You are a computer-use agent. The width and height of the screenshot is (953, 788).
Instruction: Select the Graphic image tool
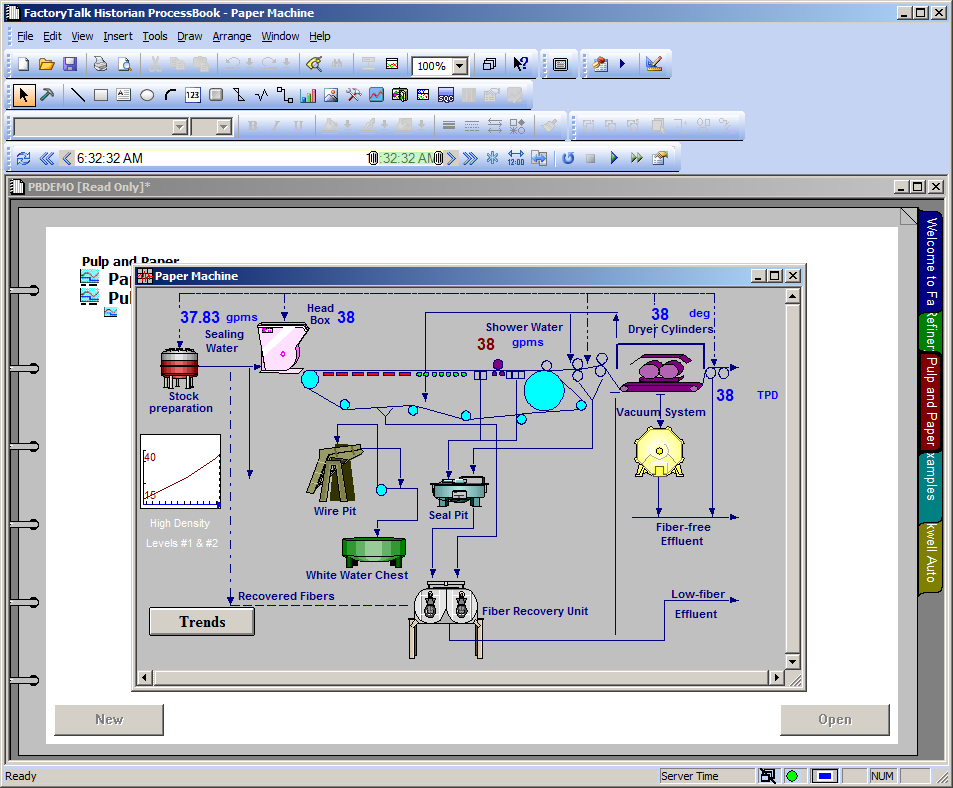331,95
